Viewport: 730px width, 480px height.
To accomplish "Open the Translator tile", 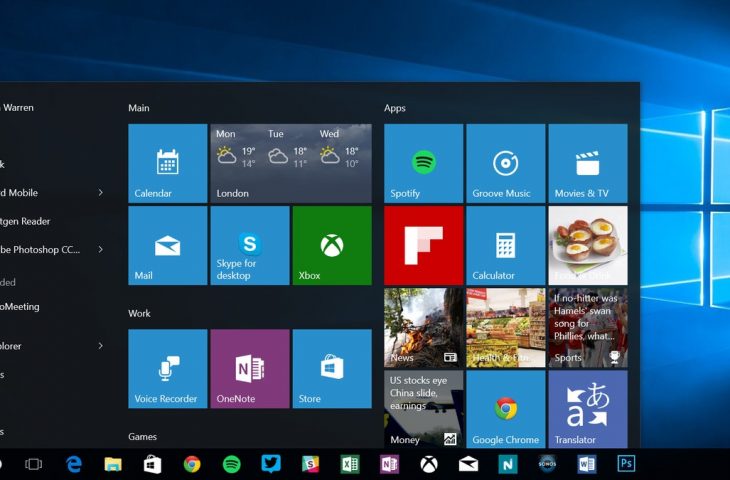I will [588, 409].
